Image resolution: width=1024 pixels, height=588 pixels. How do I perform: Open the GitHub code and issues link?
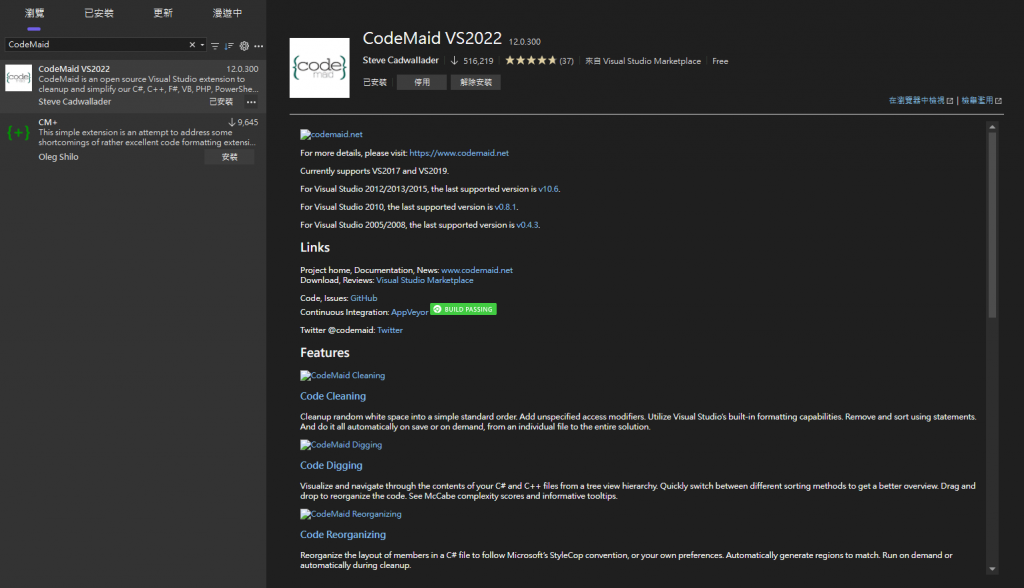[364, 298]
